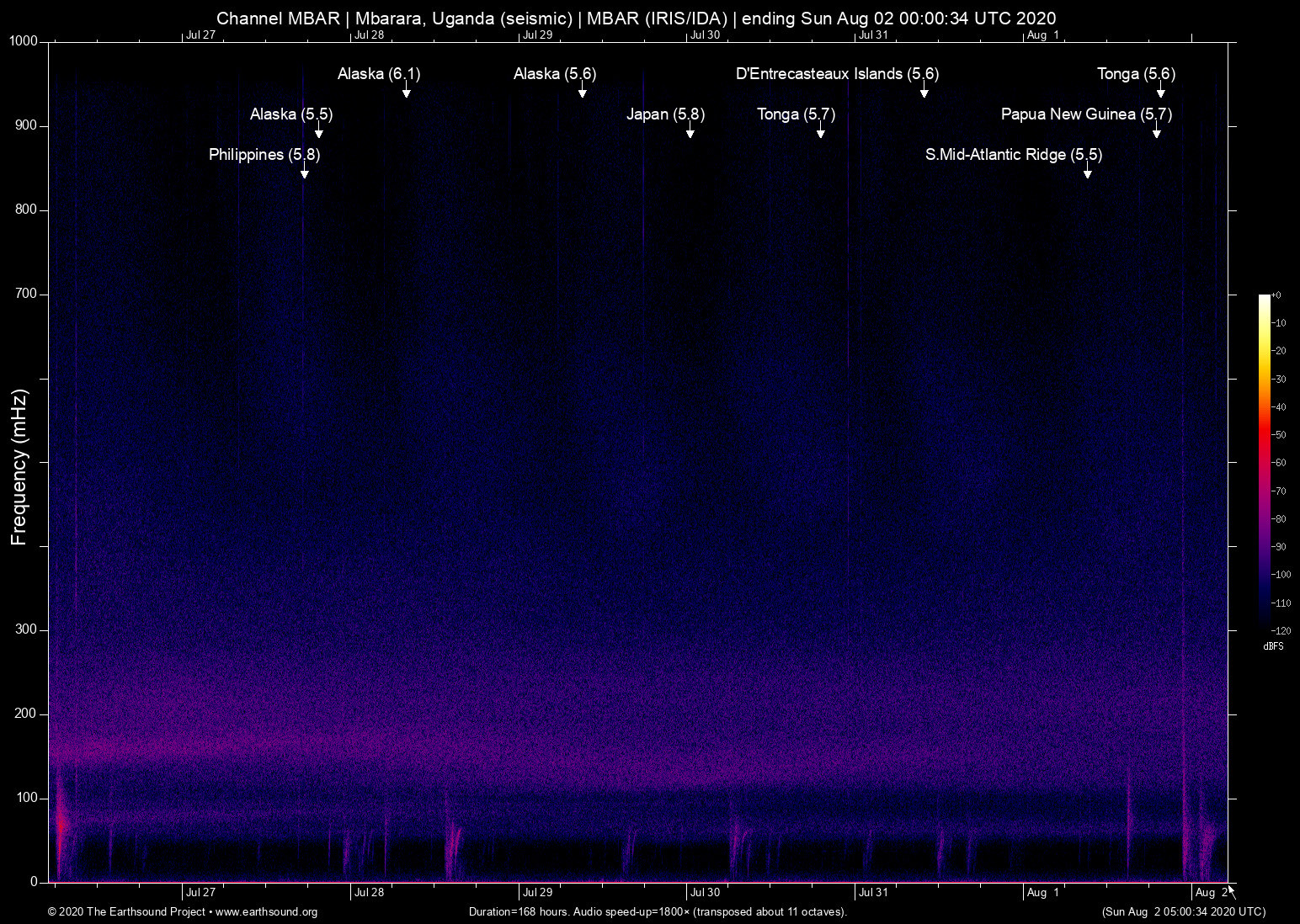Screen dimensions: 1300x924
Task: Click the Tonga (5.6) earthquake label
Action: tap(1136, 74)
